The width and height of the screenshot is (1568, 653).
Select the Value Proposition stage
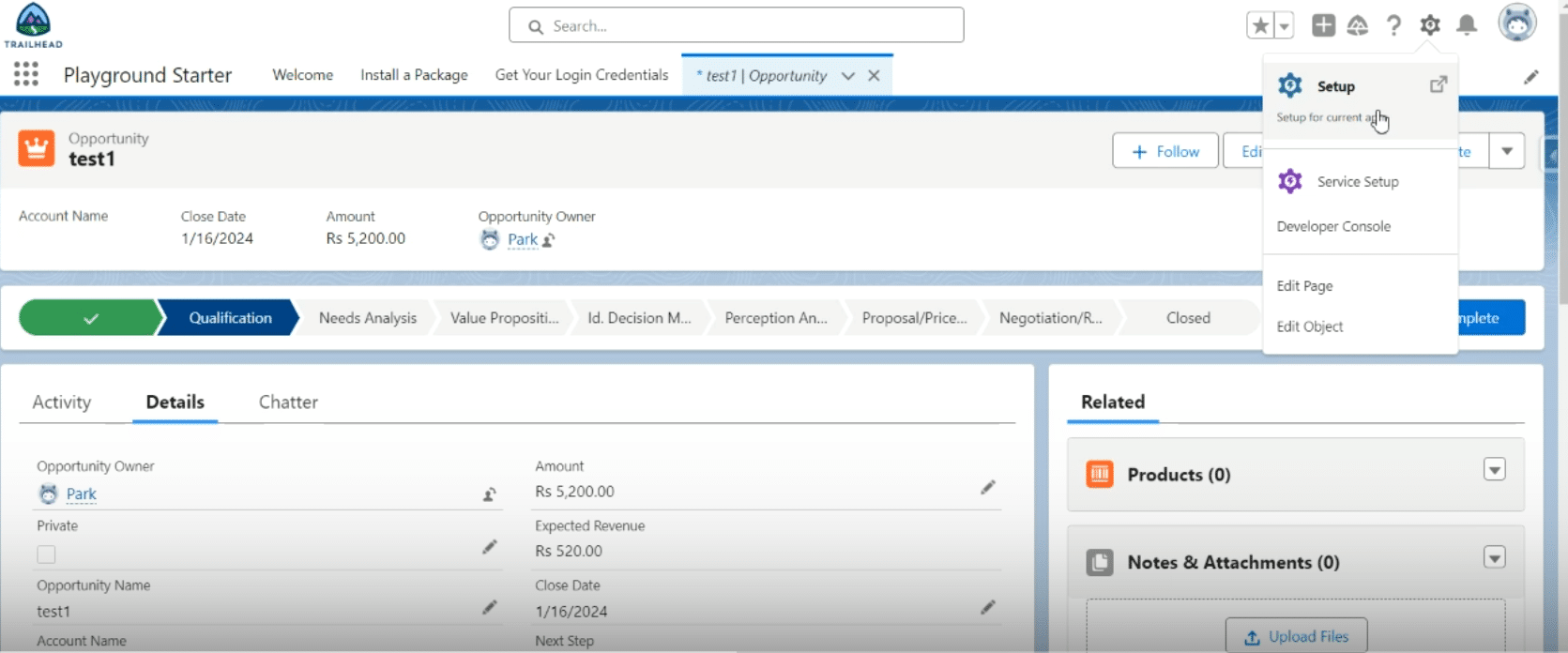[x=504, y=318]
